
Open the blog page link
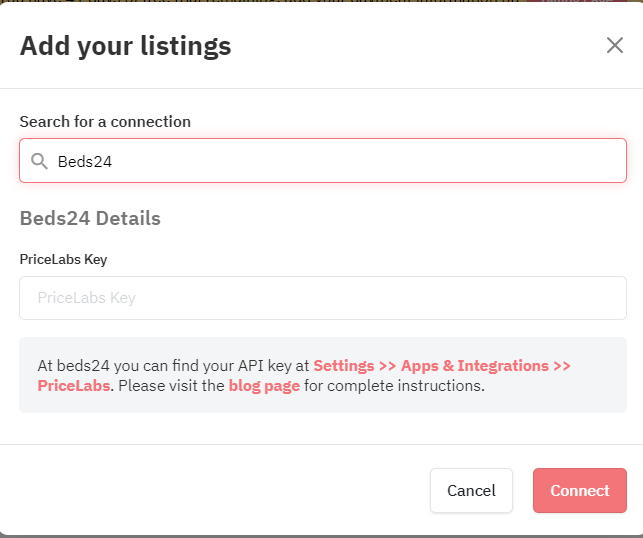click(264, 386)
